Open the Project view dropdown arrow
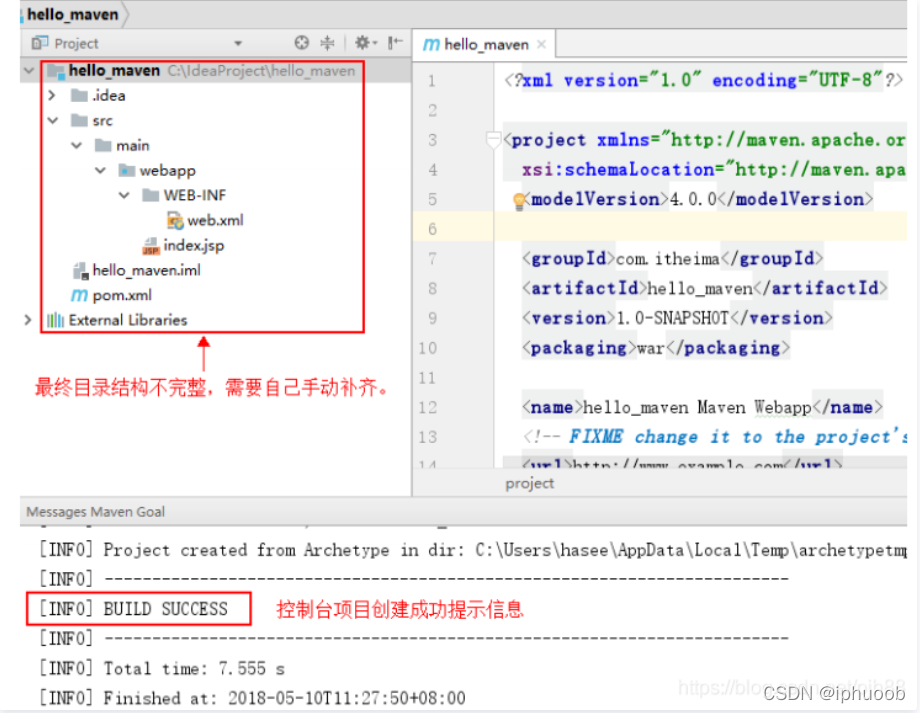 click(238, 43)
